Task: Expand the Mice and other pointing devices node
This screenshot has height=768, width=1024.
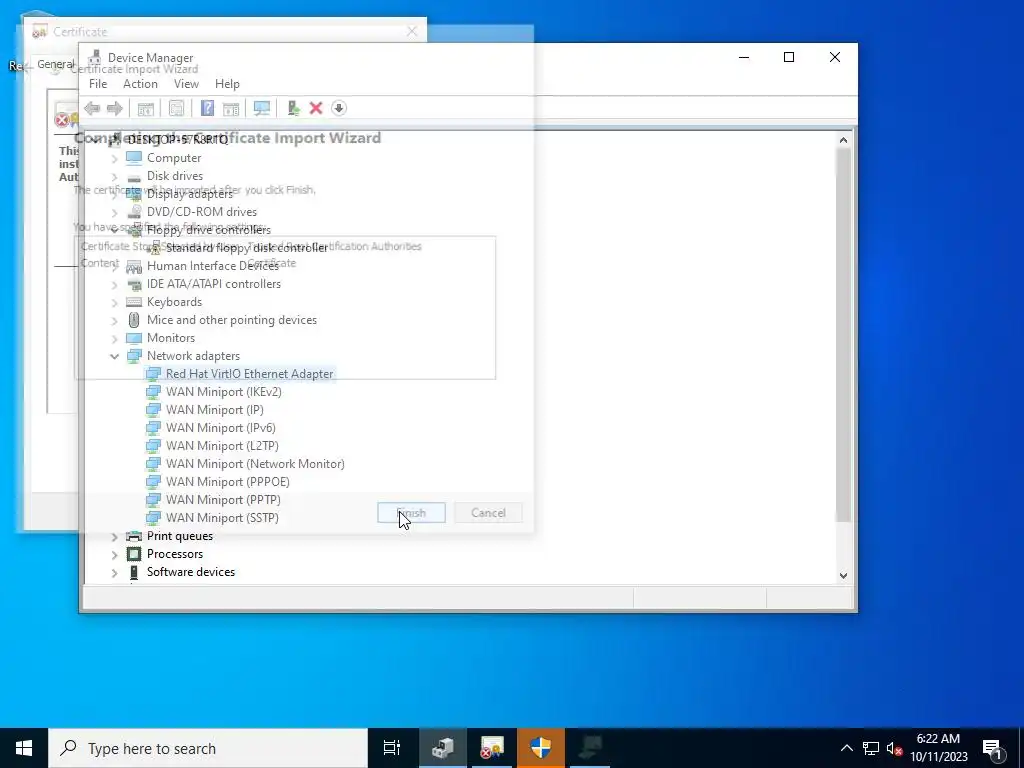Action: [x=114, y=320]
